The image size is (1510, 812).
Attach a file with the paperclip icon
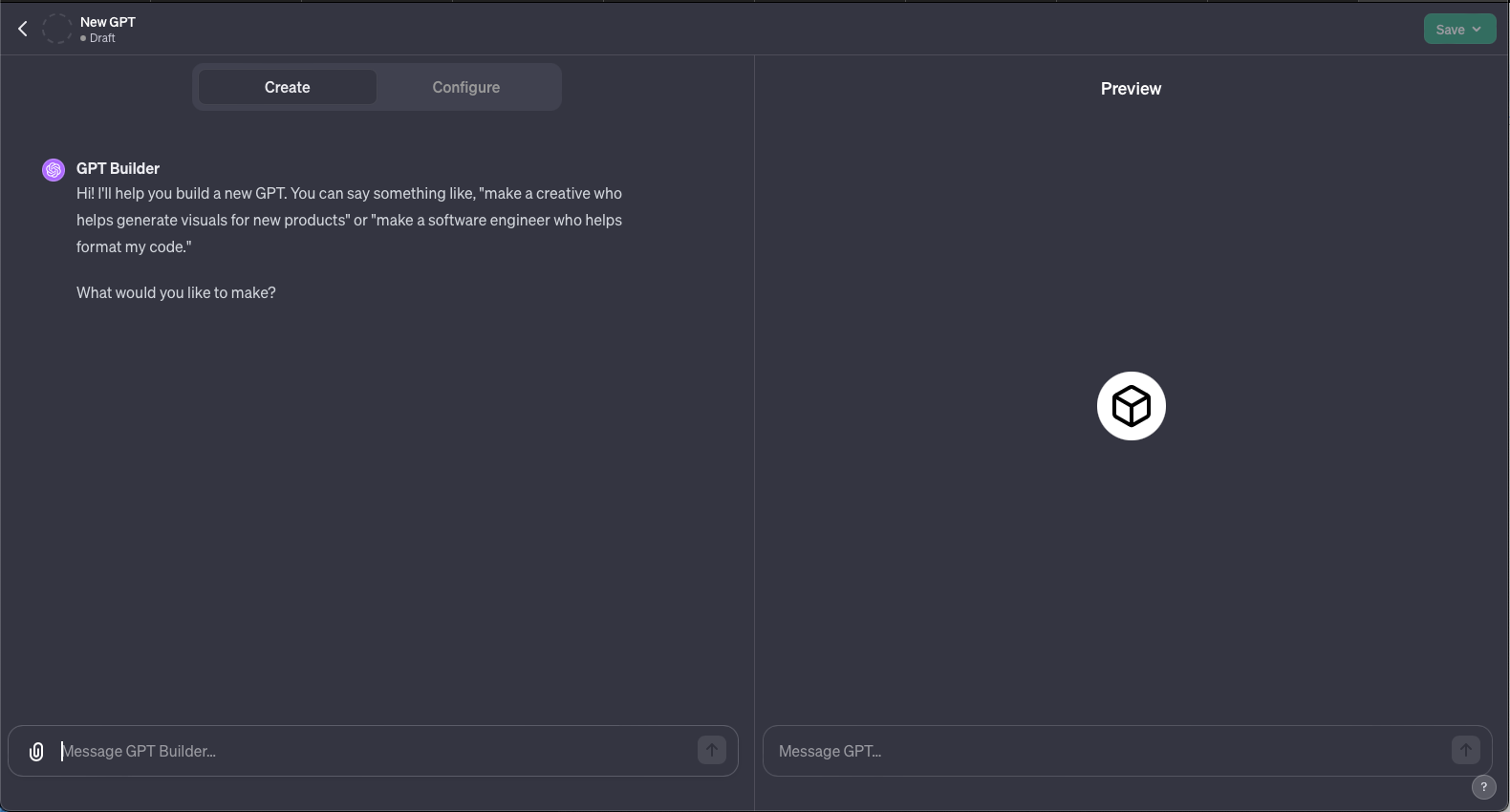[x=36, y=752]
